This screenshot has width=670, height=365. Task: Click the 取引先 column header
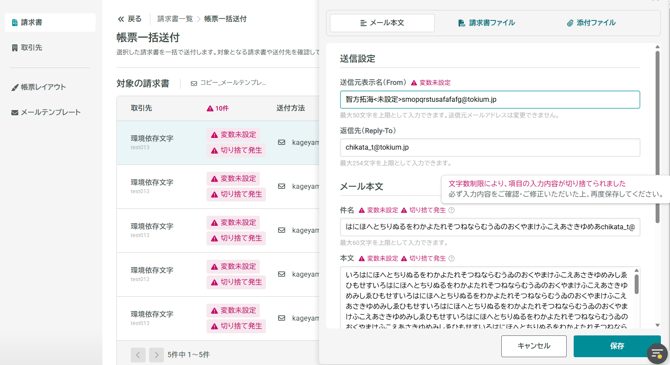tap(141, 108)
